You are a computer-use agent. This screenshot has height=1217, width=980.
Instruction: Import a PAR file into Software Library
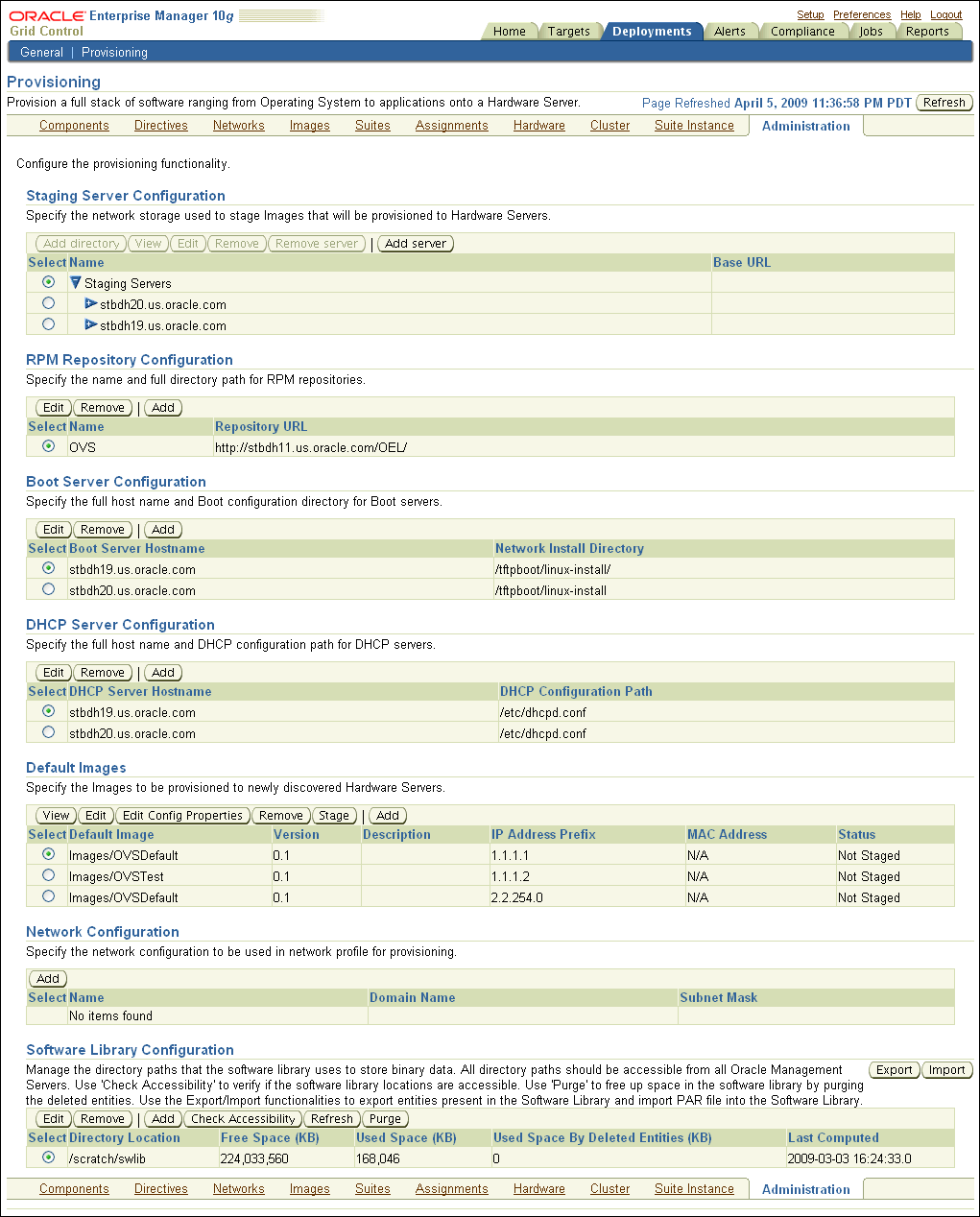coord(946,1069)
